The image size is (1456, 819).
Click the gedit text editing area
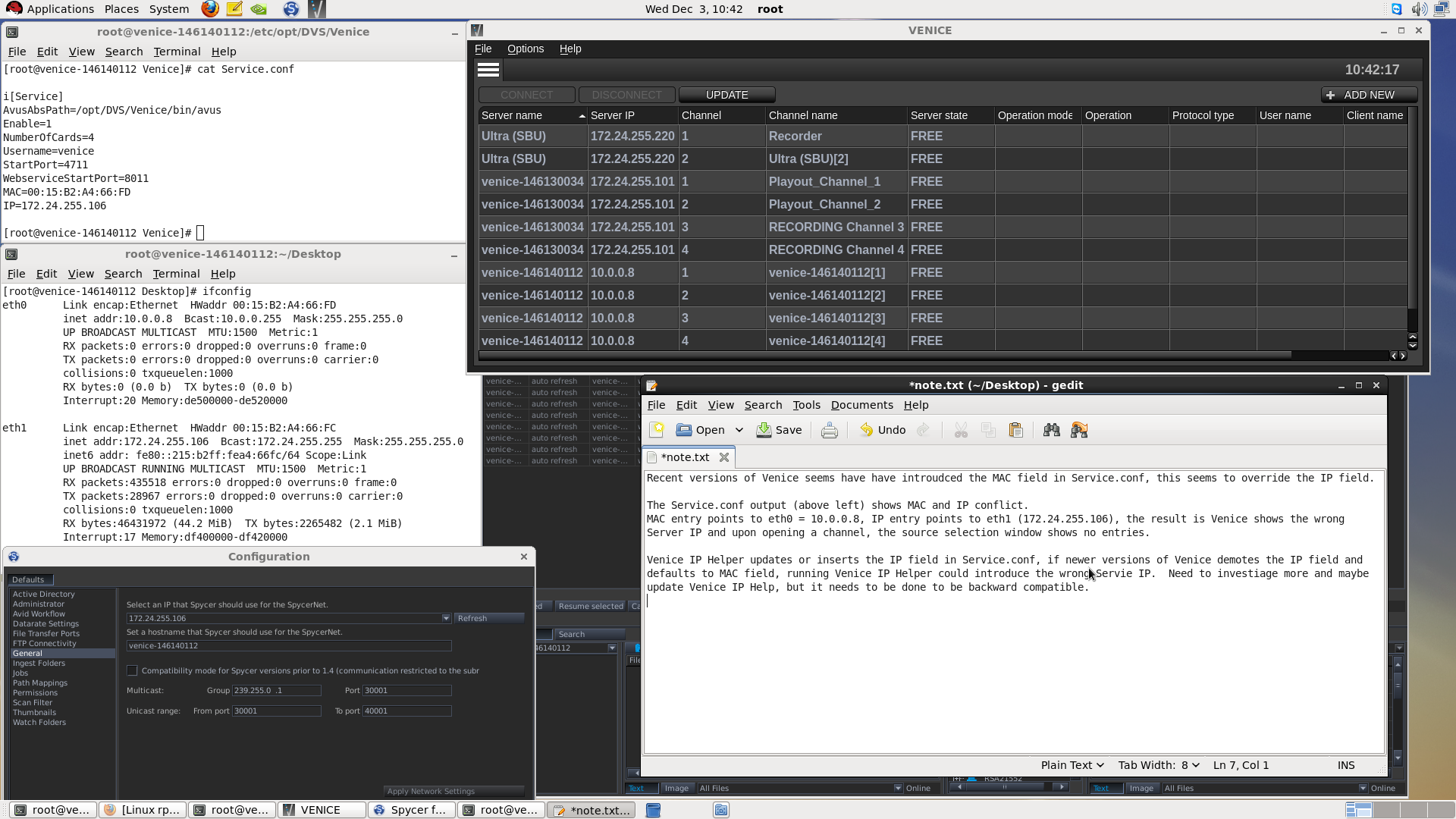click(x=1014, y=613)
